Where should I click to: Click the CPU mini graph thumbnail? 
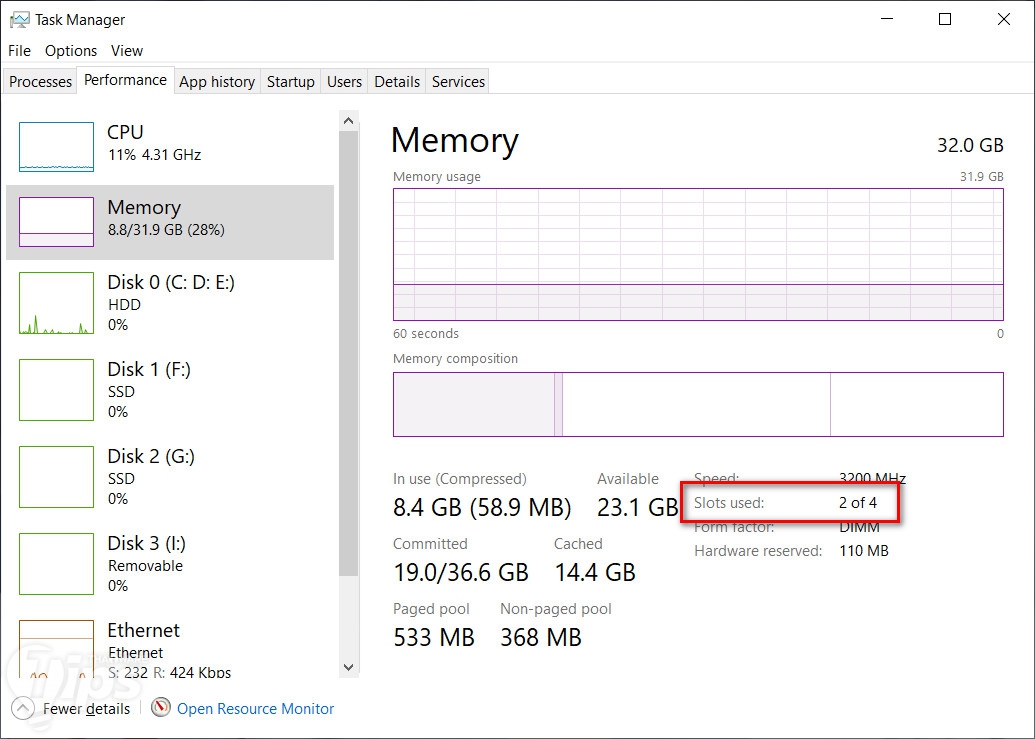56,147
